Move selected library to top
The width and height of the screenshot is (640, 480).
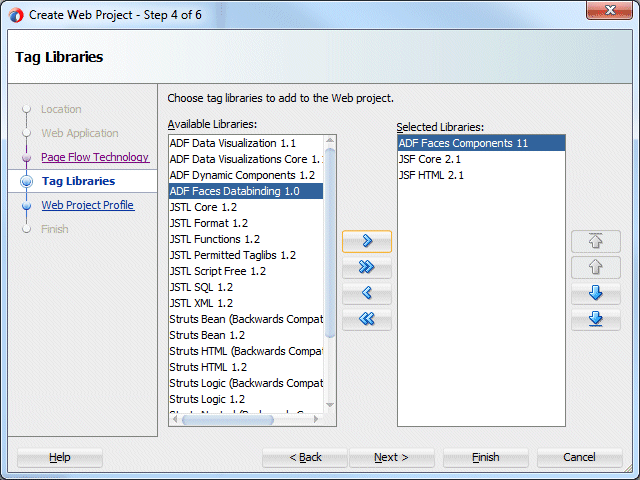point(596,241)
